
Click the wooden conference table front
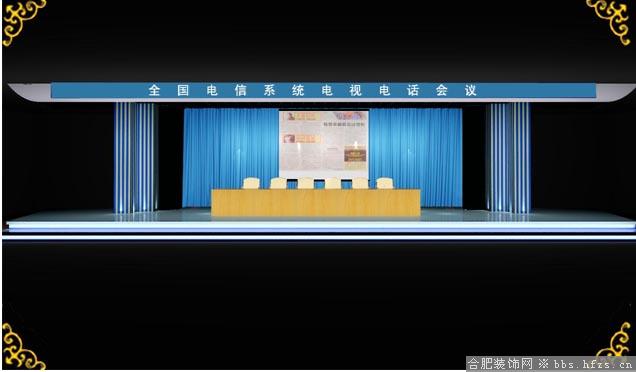(316, 202)
